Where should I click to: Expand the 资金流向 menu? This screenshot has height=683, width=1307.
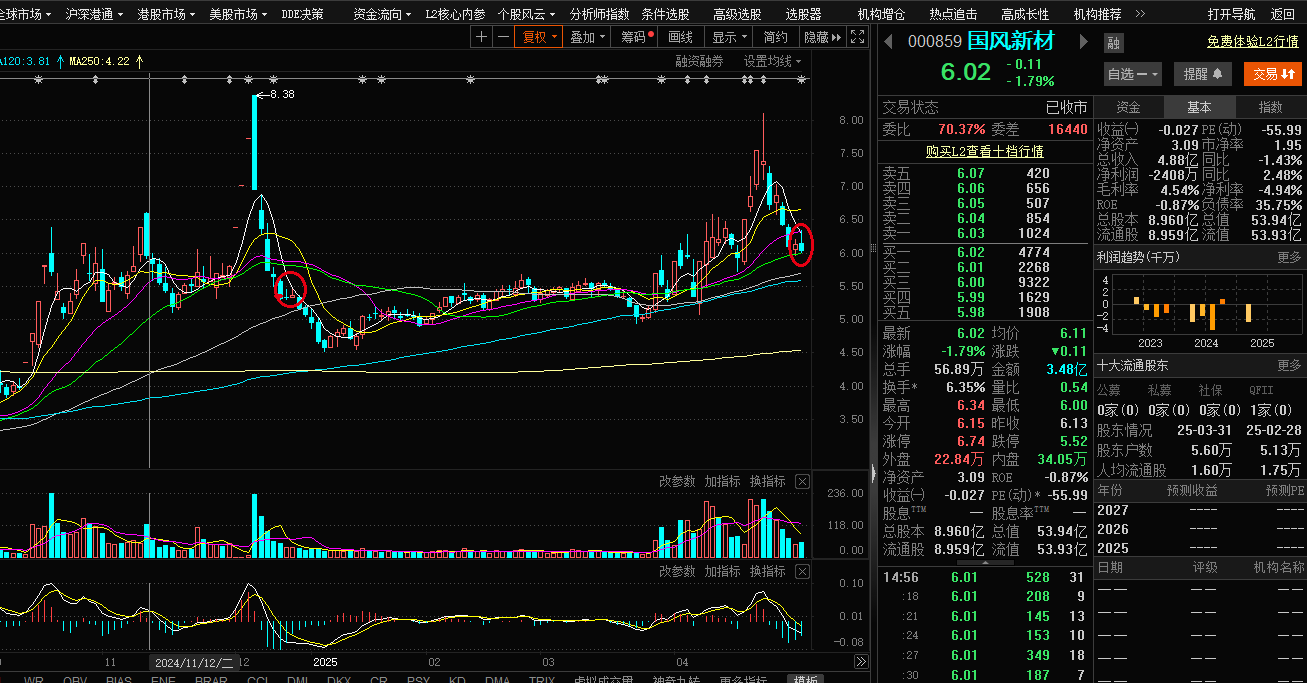tap(383, 14)
